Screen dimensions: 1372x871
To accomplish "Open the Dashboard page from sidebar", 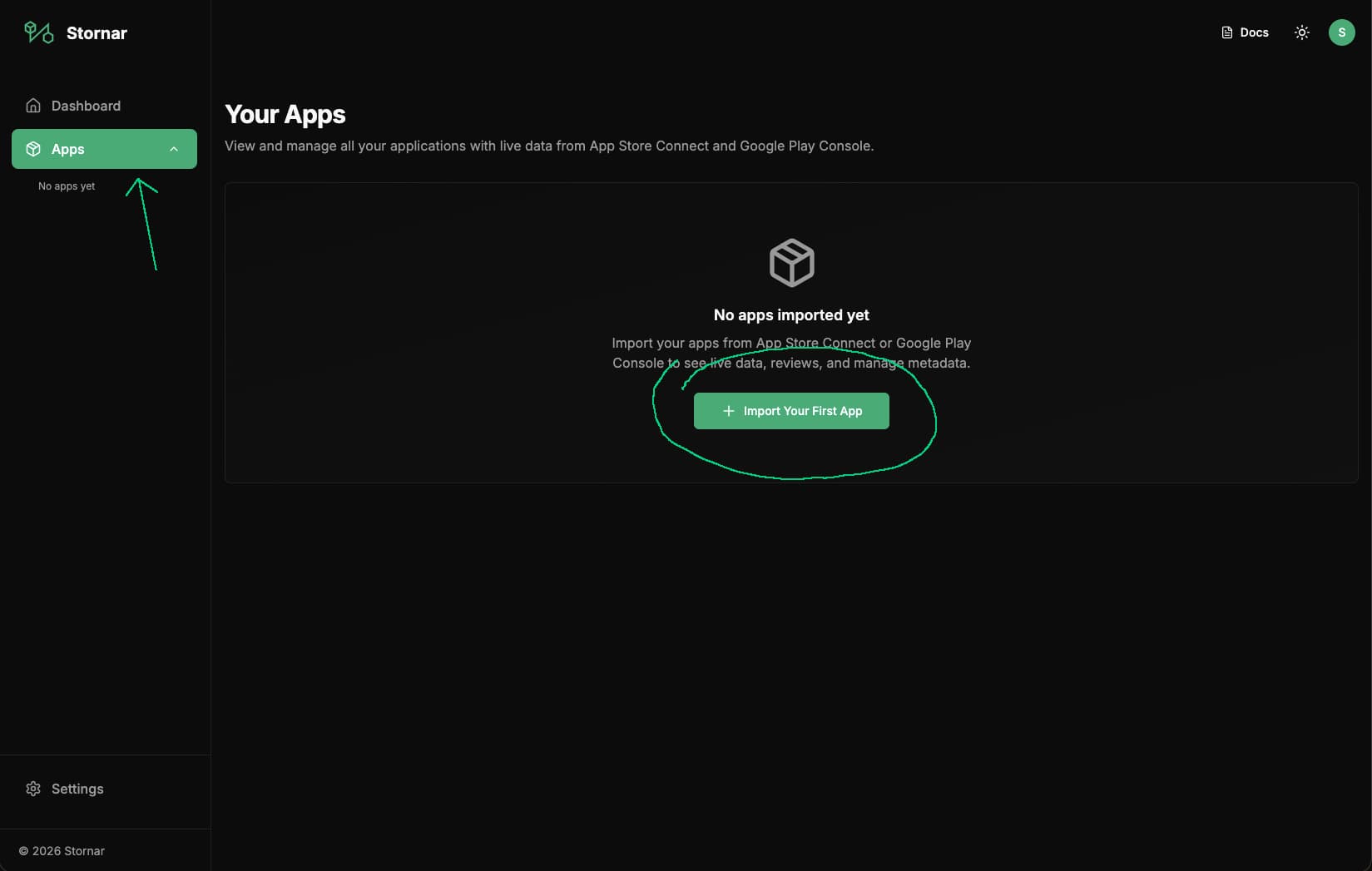I will (105, 106).
